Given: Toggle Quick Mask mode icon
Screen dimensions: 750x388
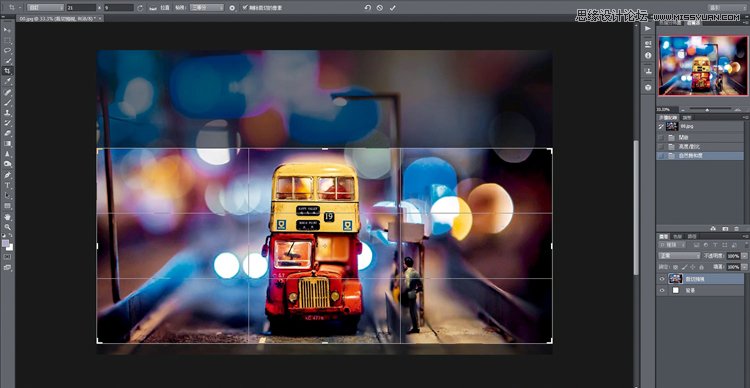Looking at the screenshot, I should coord(8,257).
